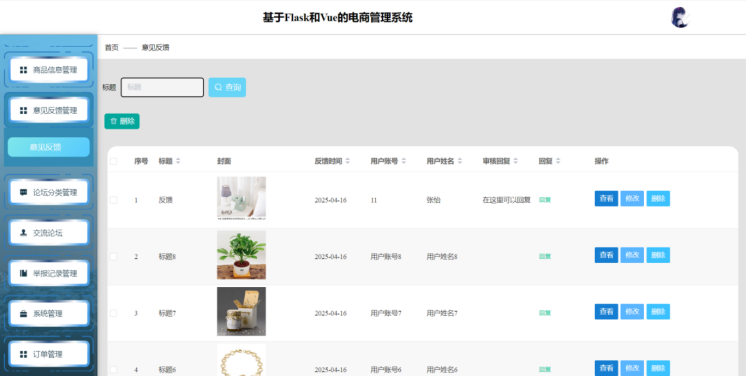The width and height of the screenshot is (746, 376).
Task: Sort the table by the 用户姓名 column arrows
Action: click(x=460, y=161)
